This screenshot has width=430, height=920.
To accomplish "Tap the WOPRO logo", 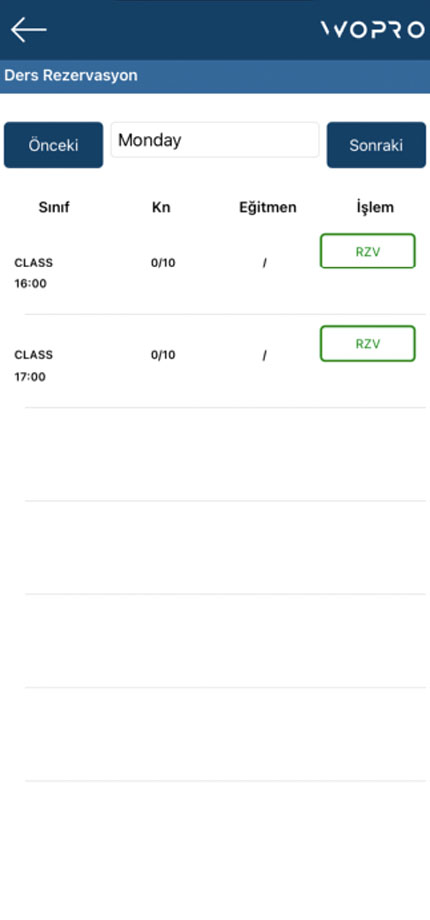I will [x=373, y=29].
